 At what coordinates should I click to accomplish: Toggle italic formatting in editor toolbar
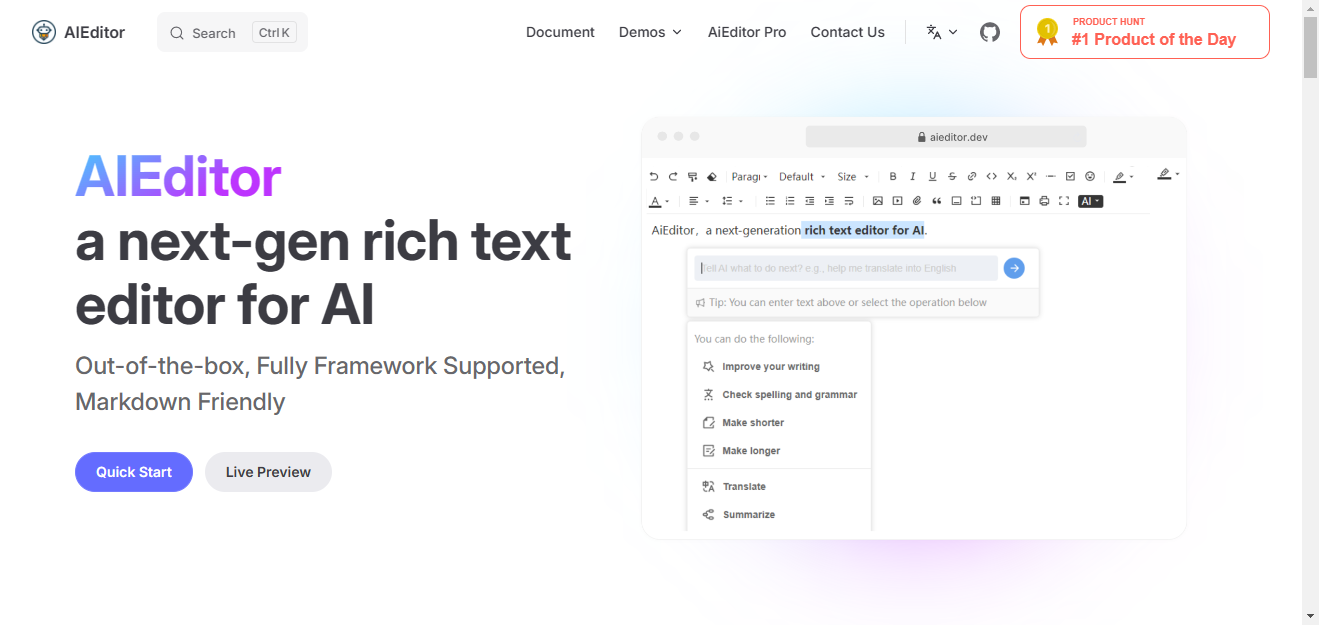pos(913,177)
